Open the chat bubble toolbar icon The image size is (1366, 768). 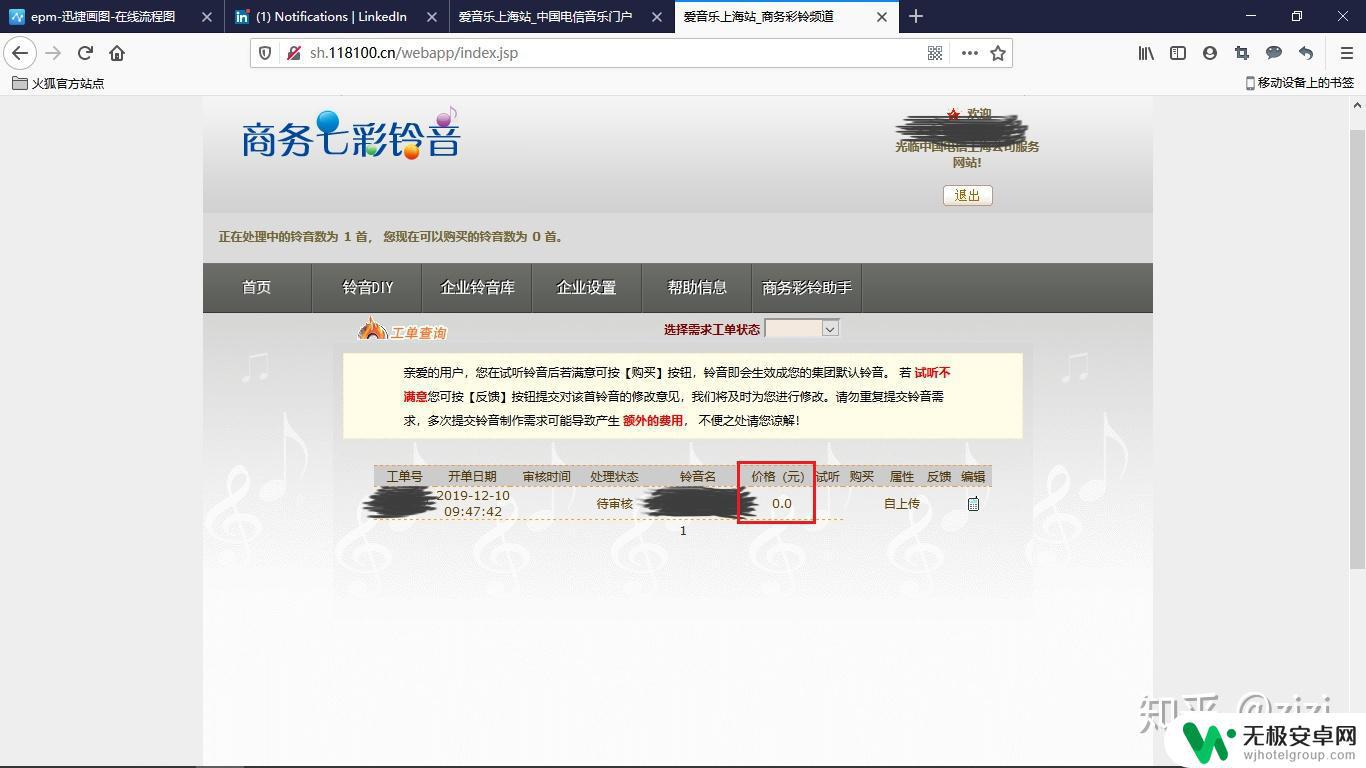[1274, 53]
